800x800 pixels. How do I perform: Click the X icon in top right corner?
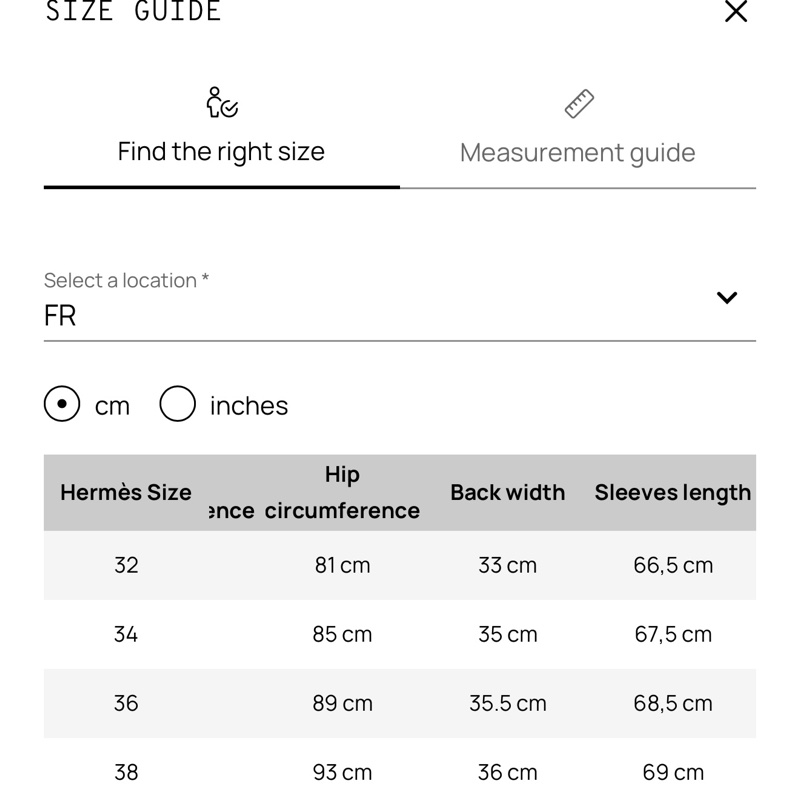click(x=737, y=12)
